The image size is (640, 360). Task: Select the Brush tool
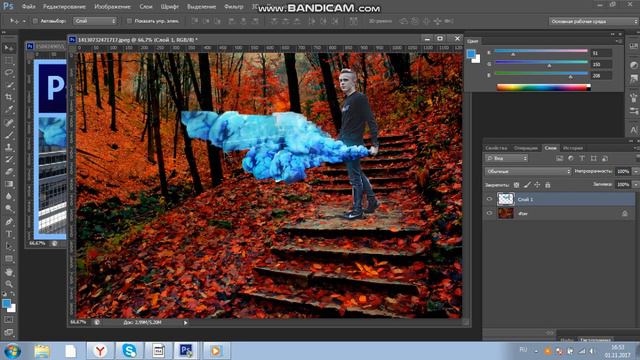pyautogui.click(x=9, y=135)
